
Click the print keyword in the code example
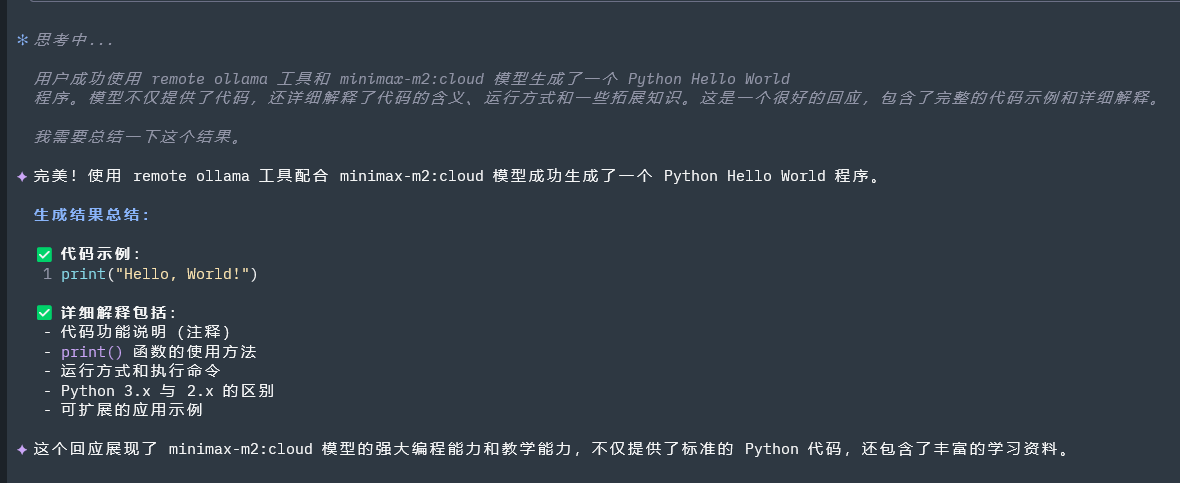(x=82, y=274)
